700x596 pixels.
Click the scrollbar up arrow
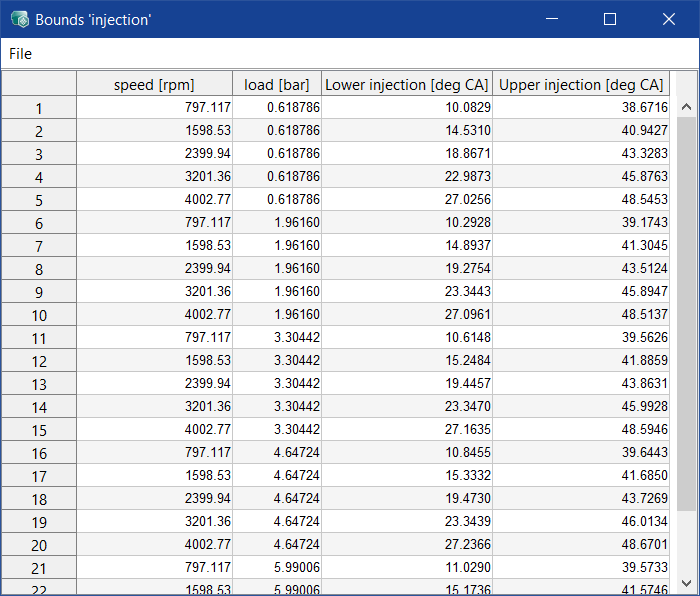pyautogui.click(x=686, y=107)
